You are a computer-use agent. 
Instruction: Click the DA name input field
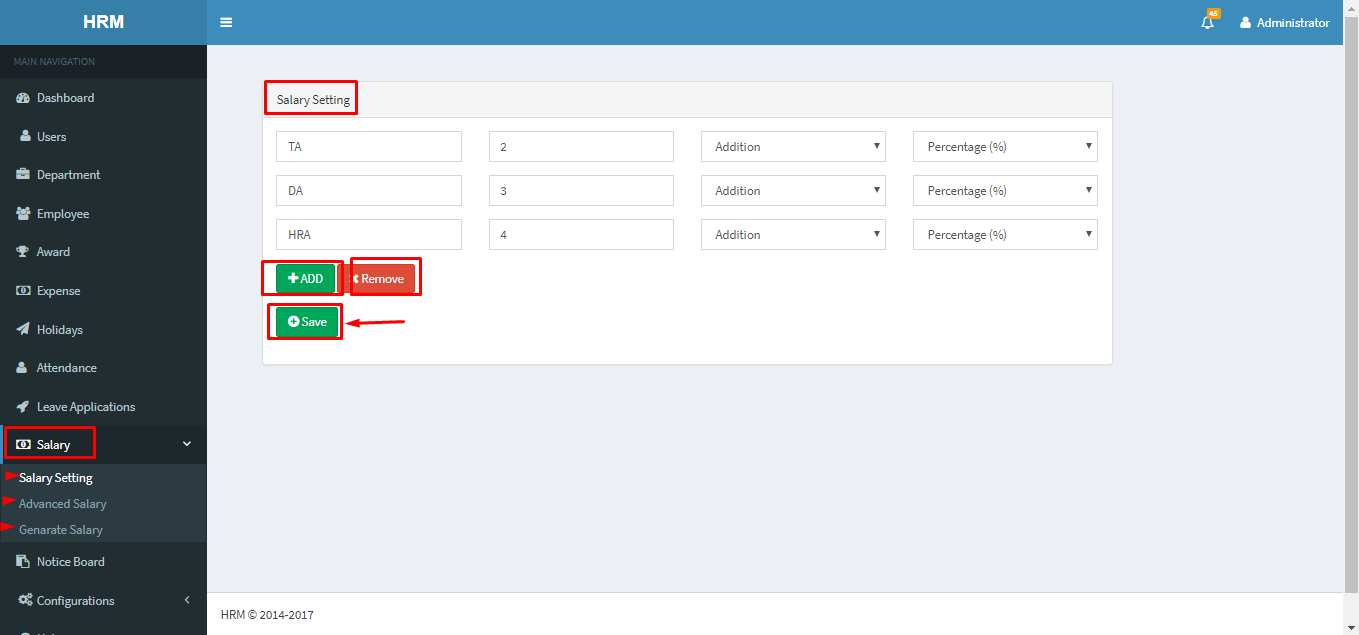tap(369, 190)
